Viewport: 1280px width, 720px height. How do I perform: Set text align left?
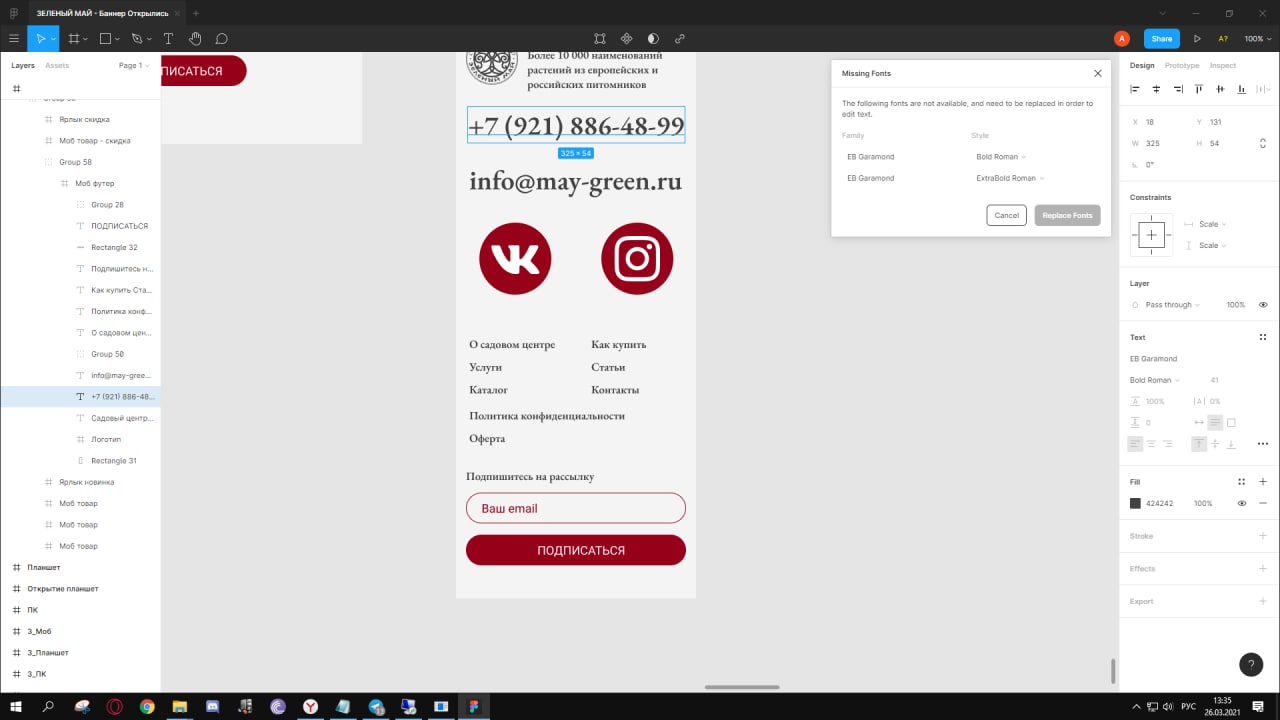click(1135, 444)
